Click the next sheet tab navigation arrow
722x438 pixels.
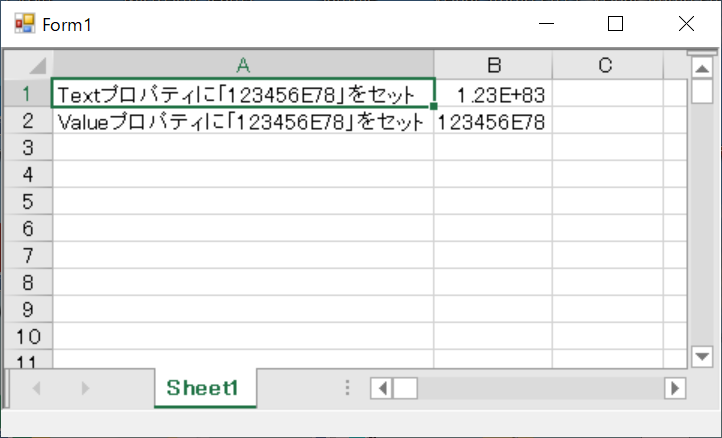coord(85,388)
